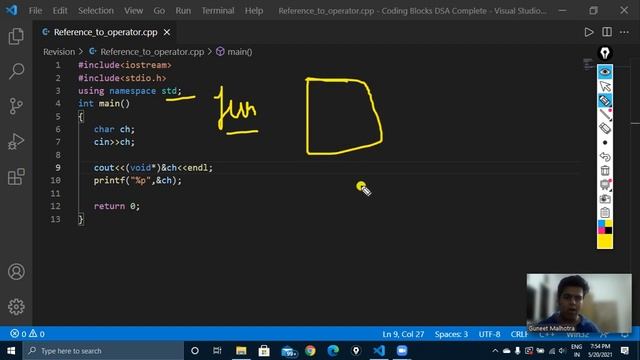Viewport: 640px width, 360px height.
Task: Open the Zoom app on the taskbar
Action: (402, 351)
